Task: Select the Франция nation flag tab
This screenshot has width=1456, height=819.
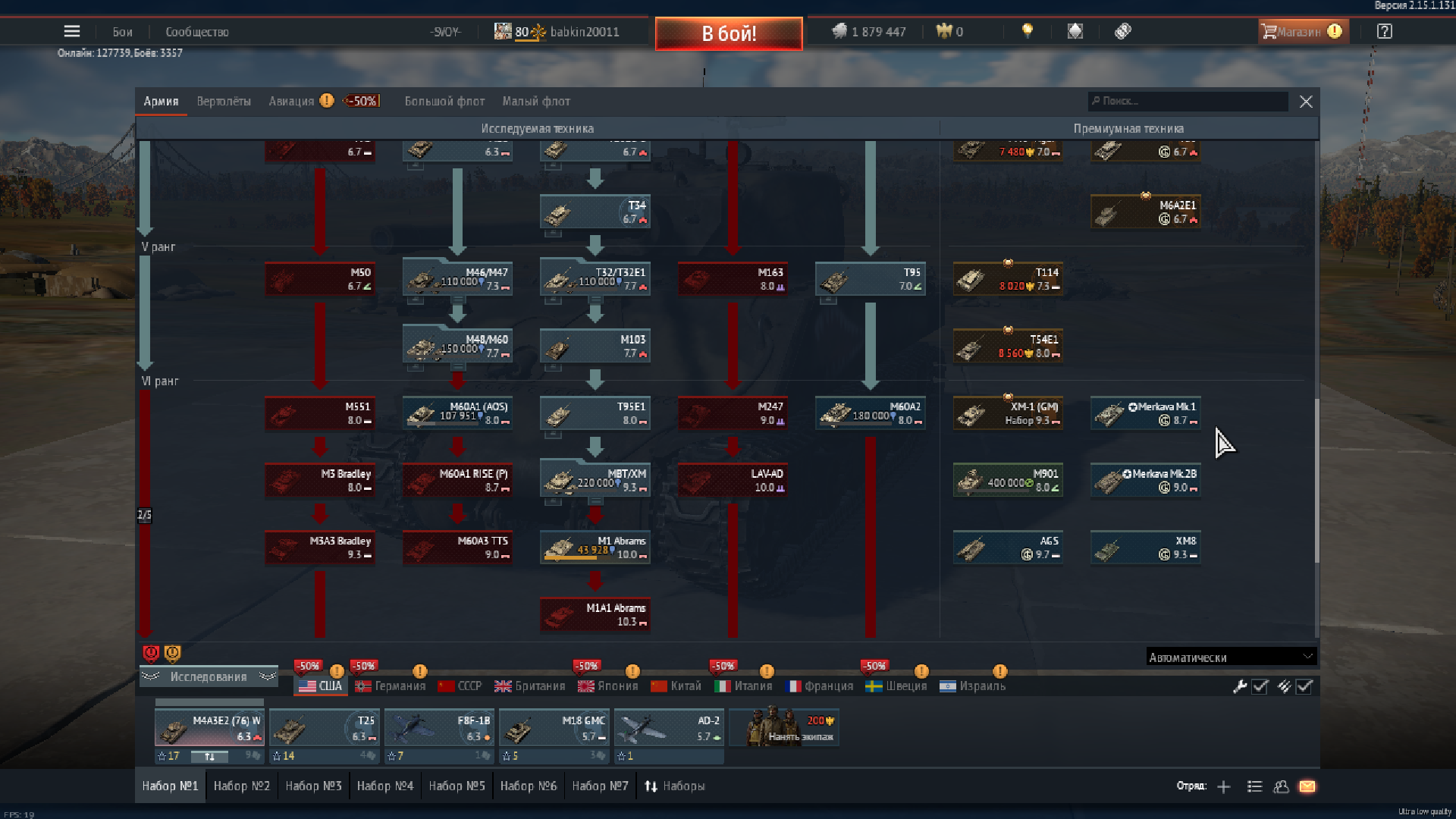Action: pos(820,686)
